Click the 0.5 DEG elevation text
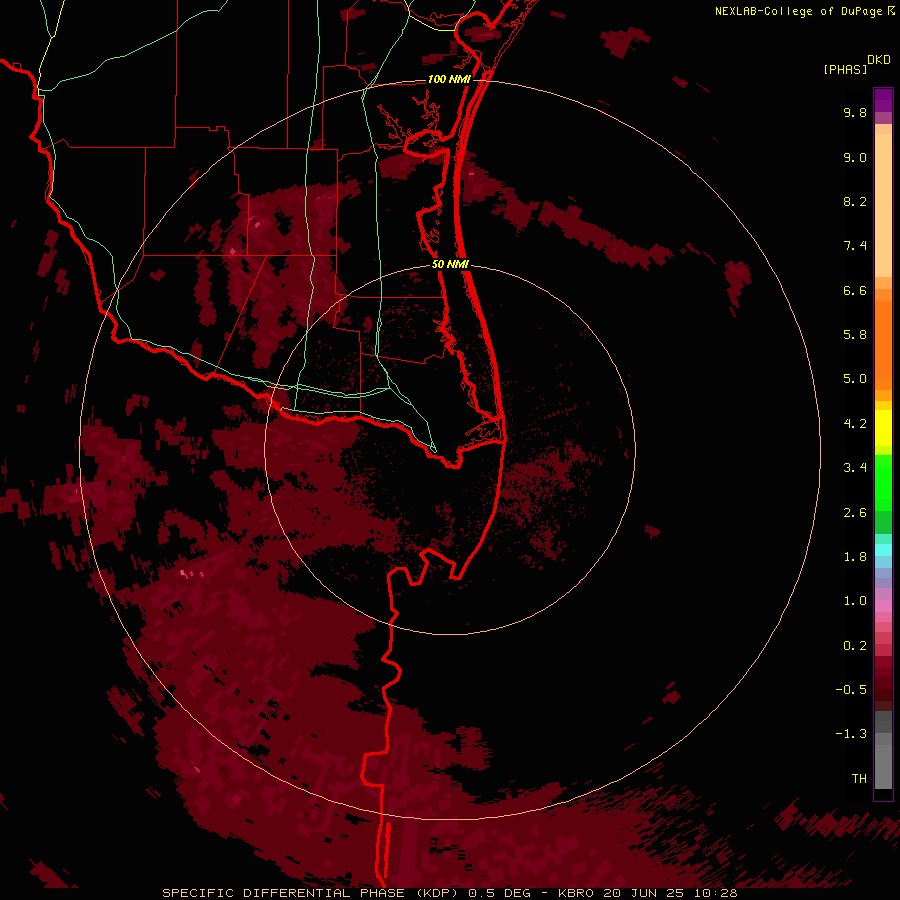This screenshot has height=900, width=900. [x=502, y=893]
